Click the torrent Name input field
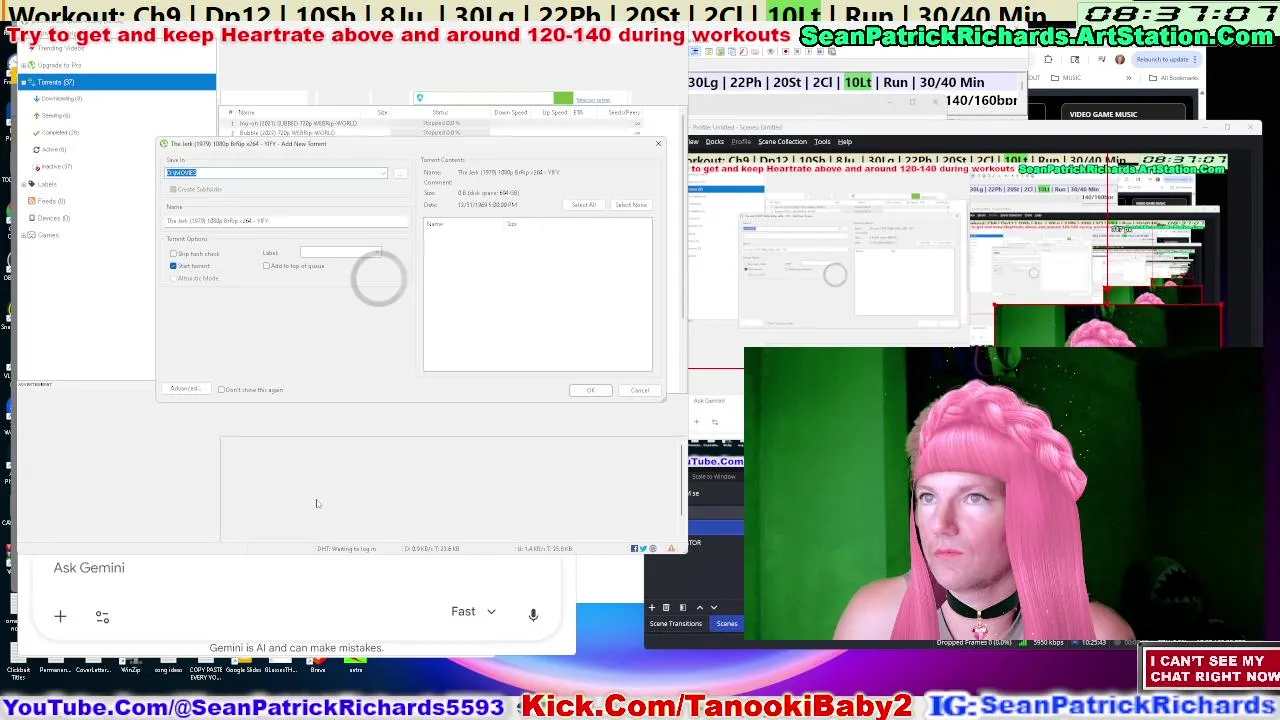Image resolution: width=1280 pixels, height=720 pixels. pyautogui.click(x=287, y=220)
